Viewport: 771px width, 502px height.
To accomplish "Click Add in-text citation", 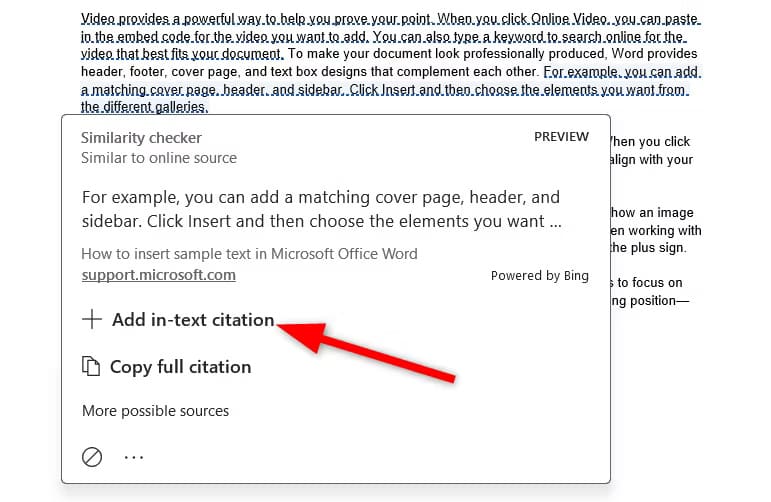I will coord(193,320).
